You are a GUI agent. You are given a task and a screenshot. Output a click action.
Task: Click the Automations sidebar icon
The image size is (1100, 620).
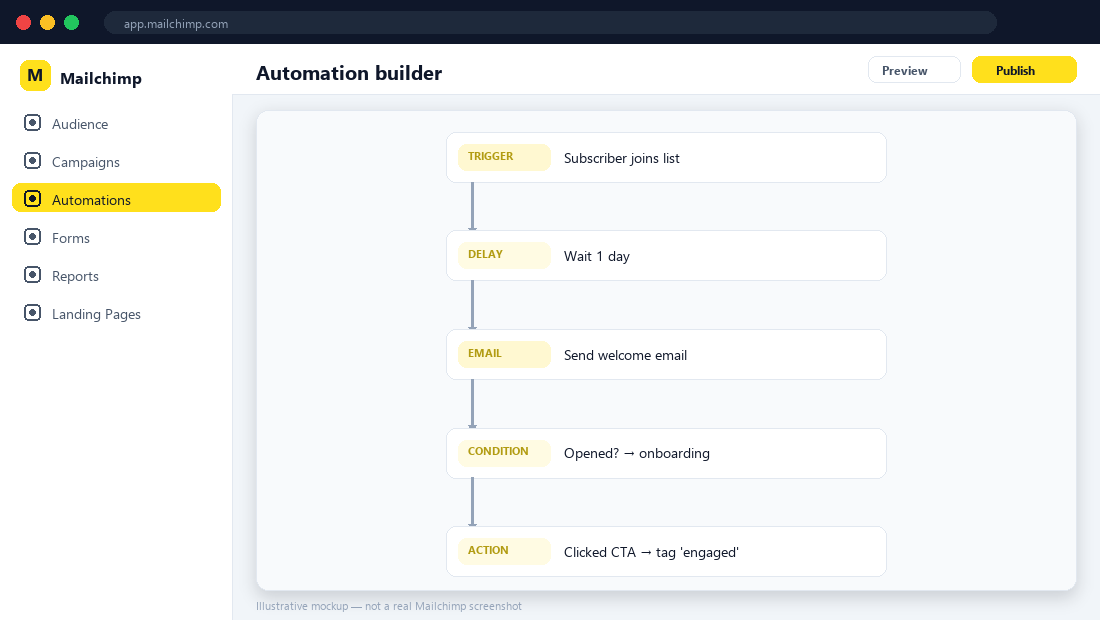click(32, 198)
